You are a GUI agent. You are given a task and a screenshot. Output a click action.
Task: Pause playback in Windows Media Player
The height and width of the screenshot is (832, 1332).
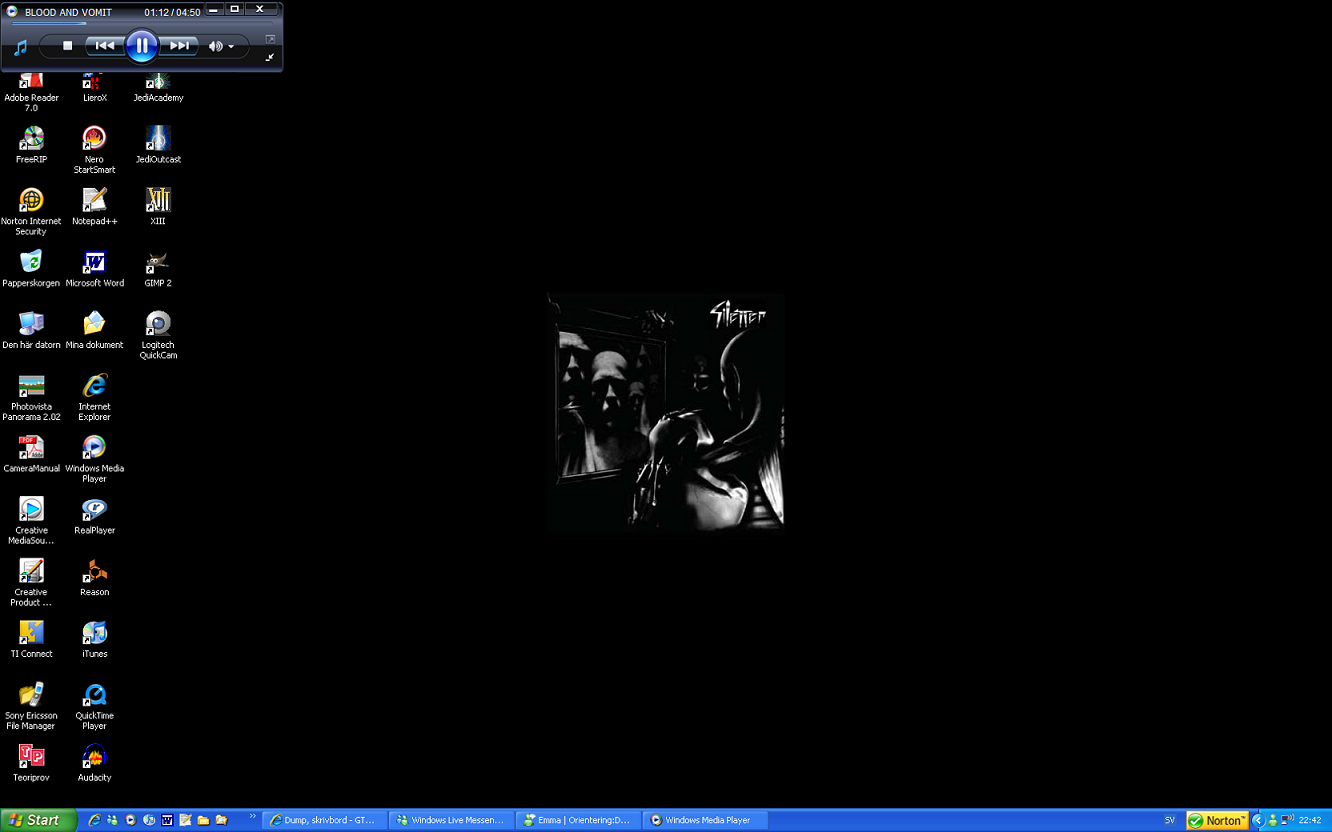tap(142, 45)
